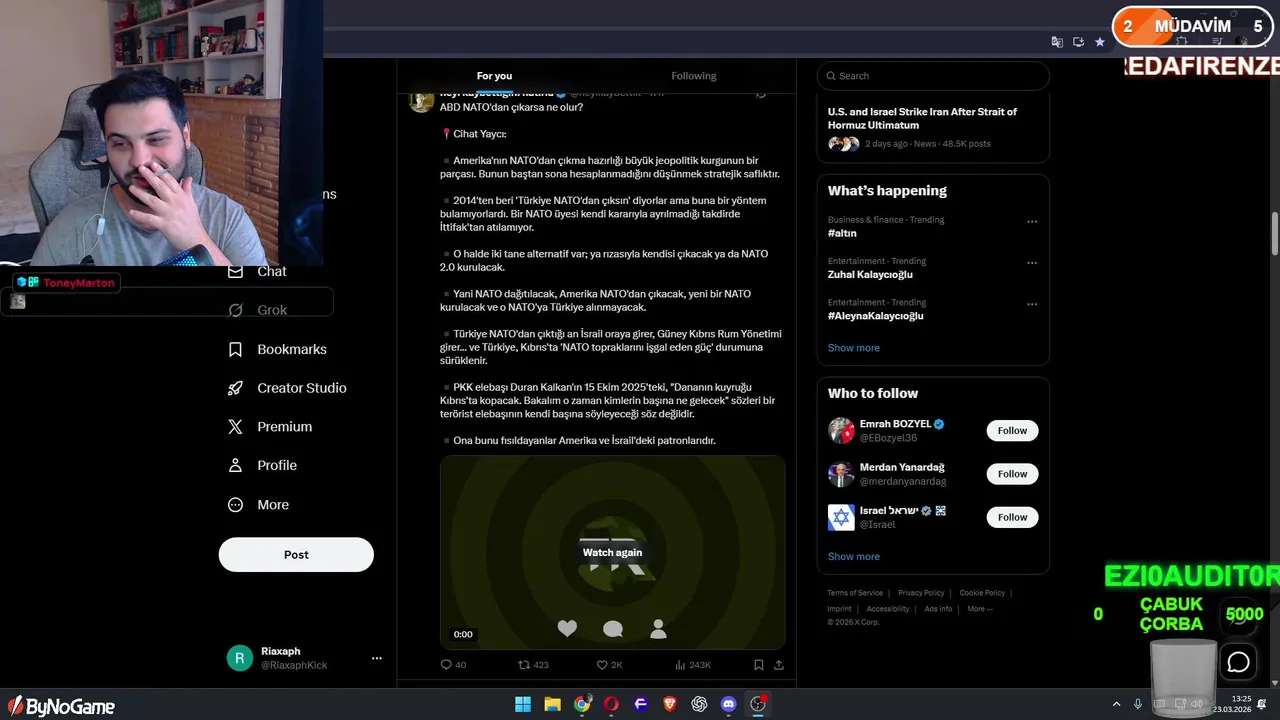Repost the tweet with 423 reposts

click(x=533, y=665)
